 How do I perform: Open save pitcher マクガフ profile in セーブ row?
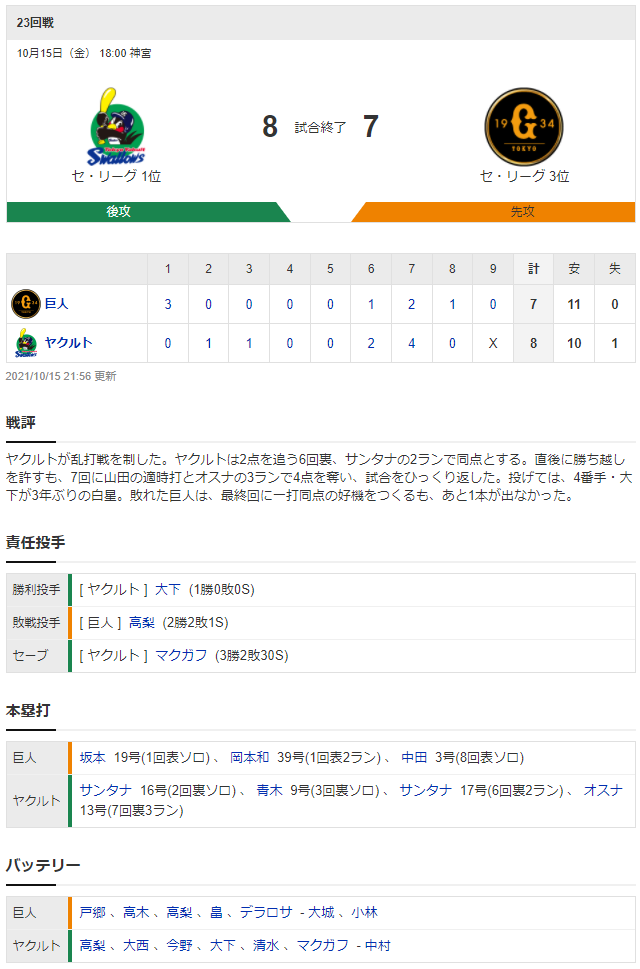coord(181,655)
